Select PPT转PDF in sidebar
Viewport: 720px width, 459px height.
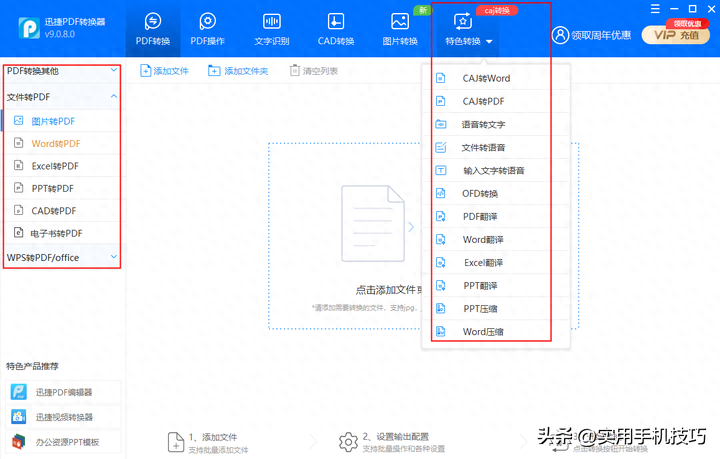[x=62, y=189]
